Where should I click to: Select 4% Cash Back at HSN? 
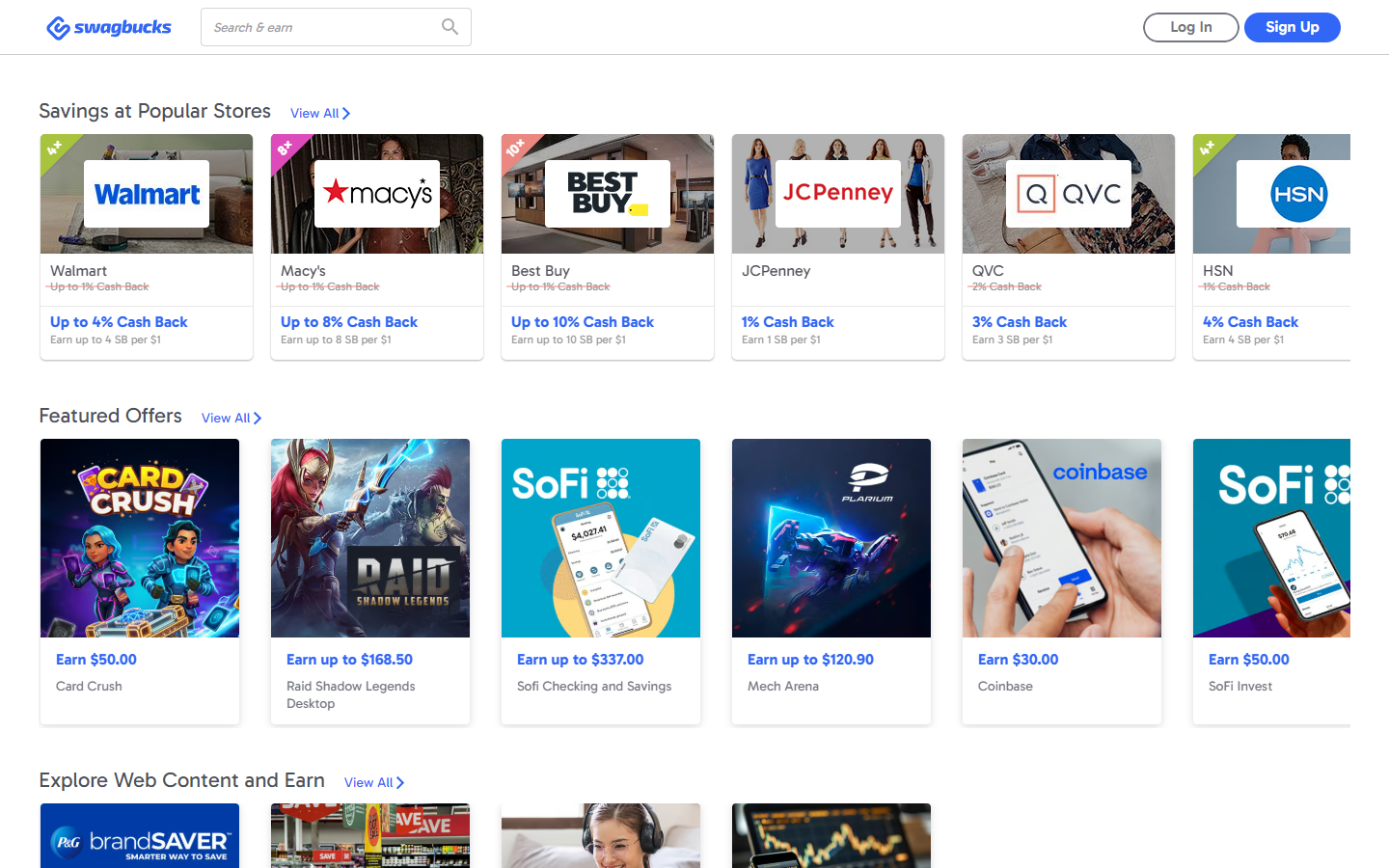(1251, 322)
